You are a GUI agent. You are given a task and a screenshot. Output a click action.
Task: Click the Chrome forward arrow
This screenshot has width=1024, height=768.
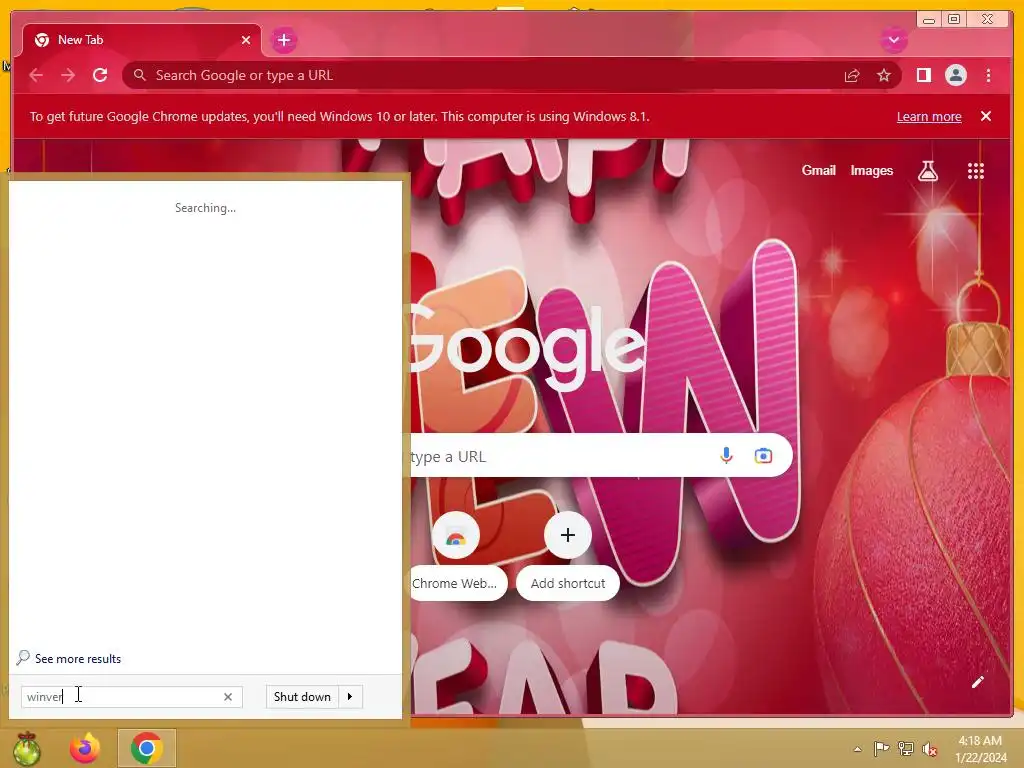click(68, 75)
